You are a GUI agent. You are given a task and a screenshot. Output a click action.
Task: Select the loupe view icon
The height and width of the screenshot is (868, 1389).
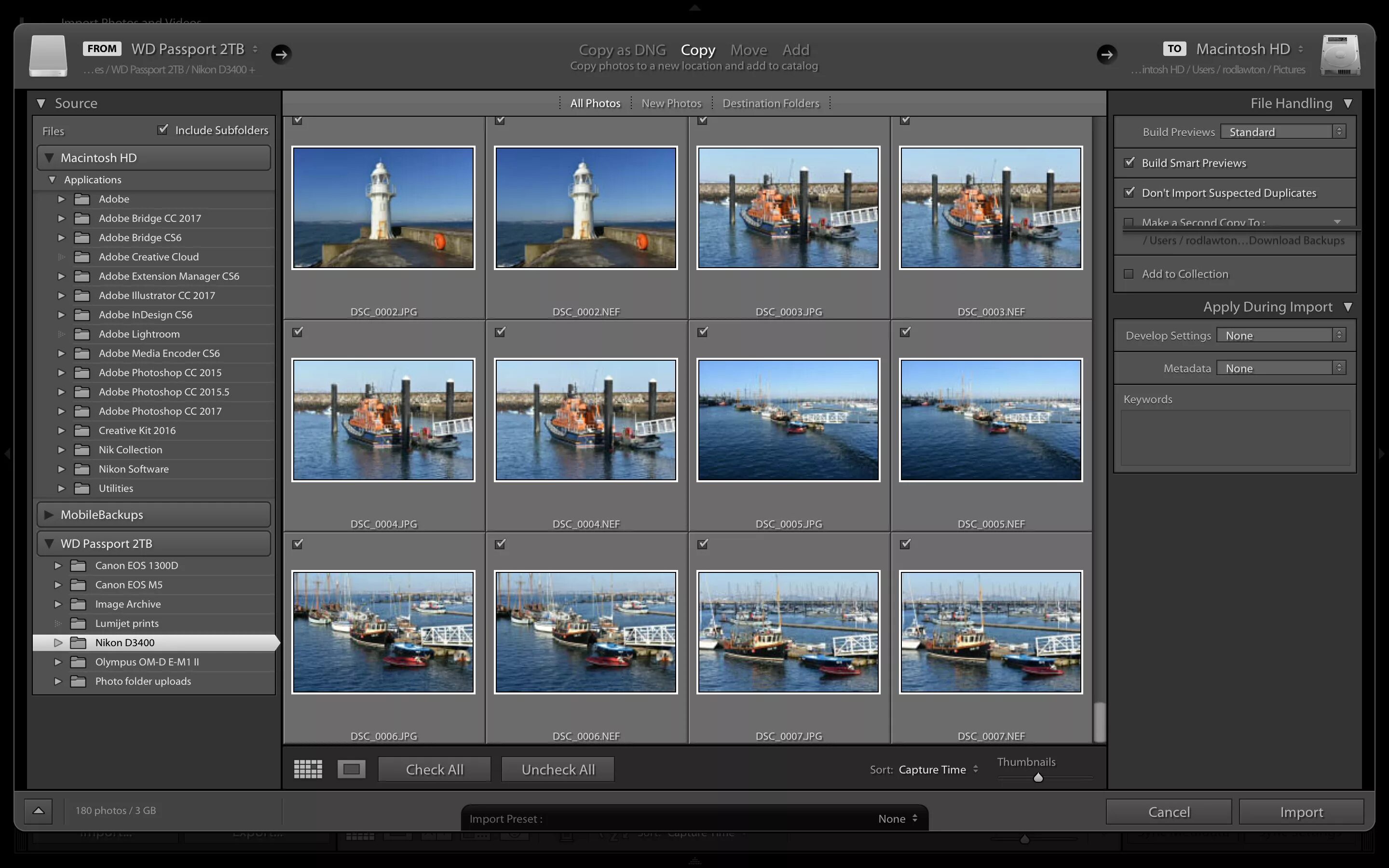[x=351, y=769]
